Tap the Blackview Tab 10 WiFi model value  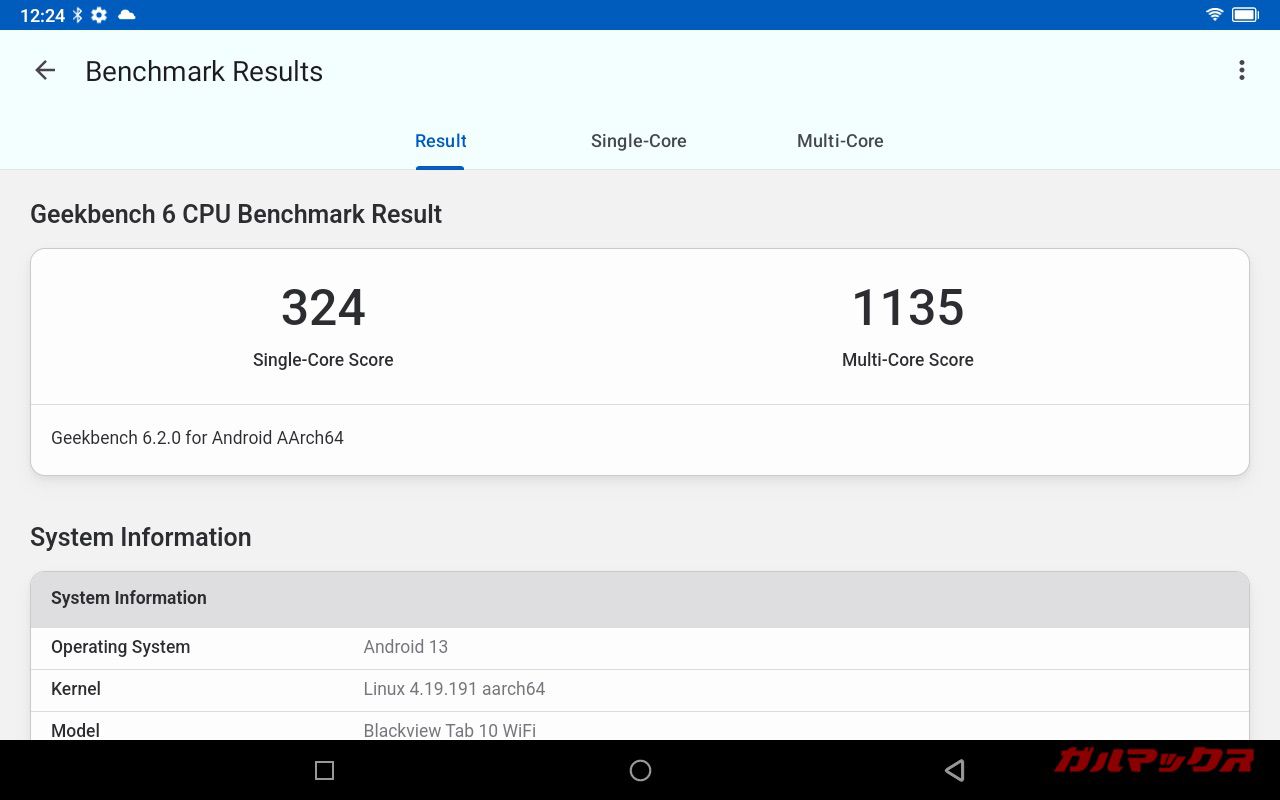pos(449,730)
